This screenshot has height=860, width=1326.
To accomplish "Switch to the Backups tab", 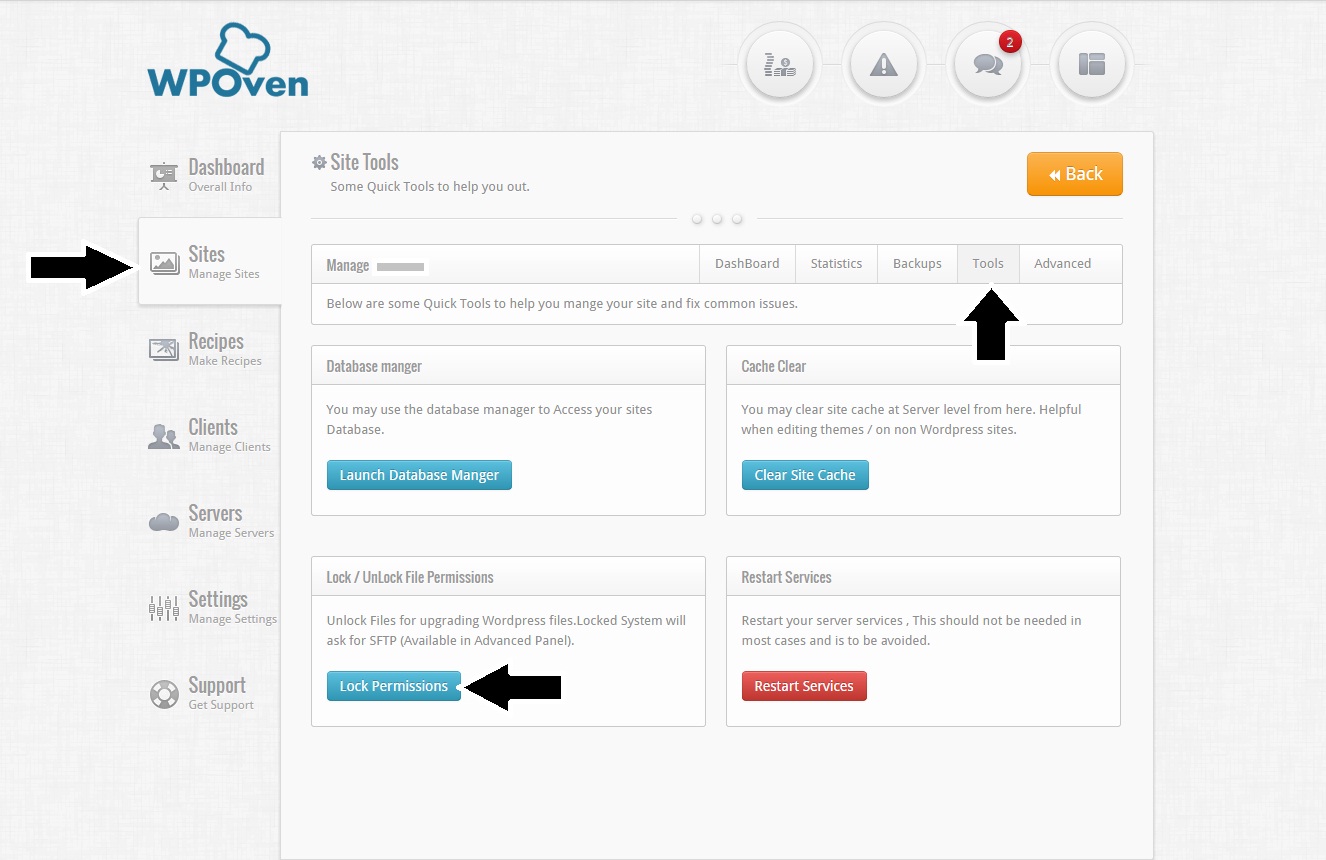I will pyautogui.click(x=917, y=264).
